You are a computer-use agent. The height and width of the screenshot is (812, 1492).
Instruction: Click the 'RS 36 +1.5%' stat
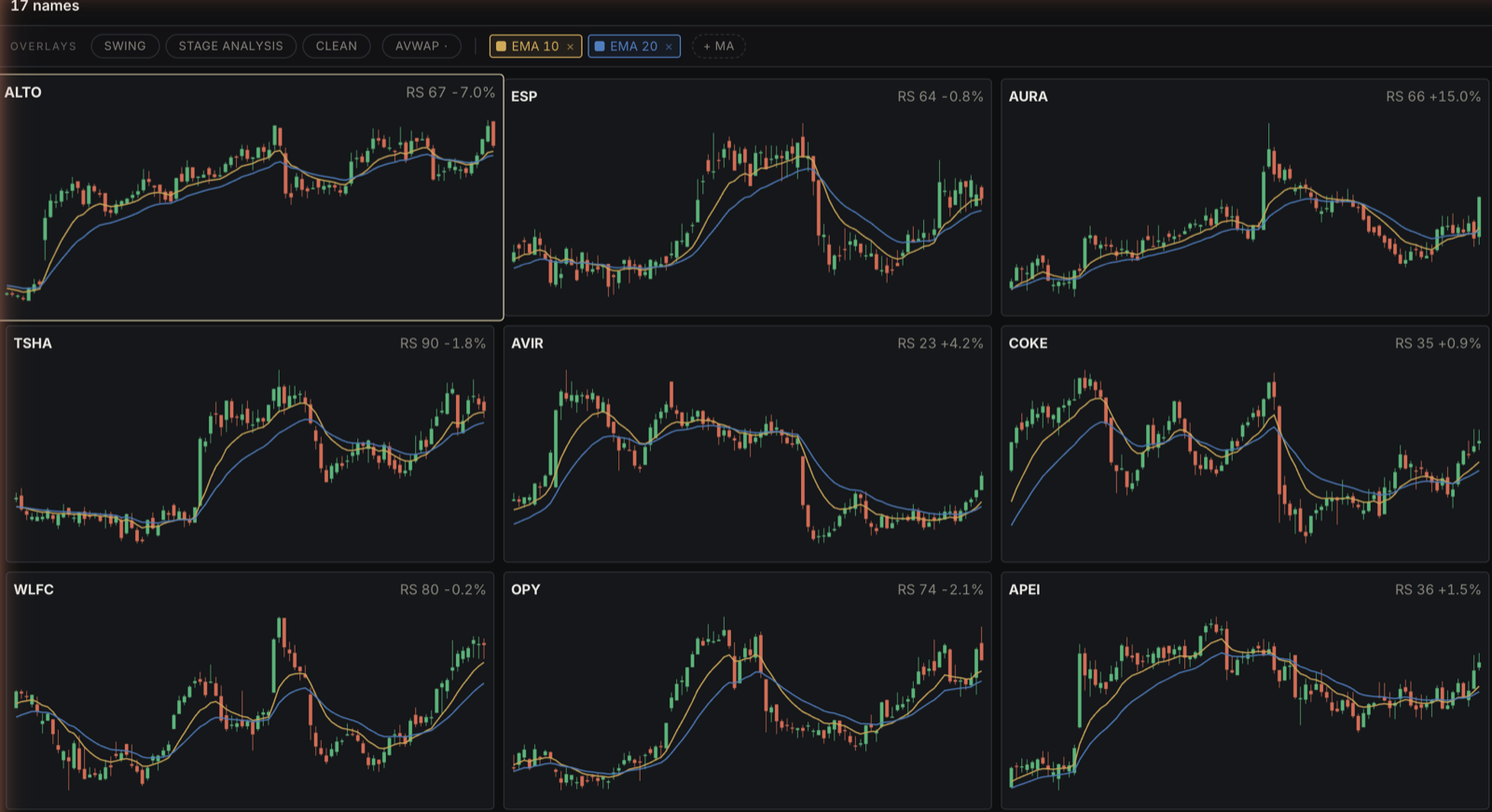(x=1438, y=589)
